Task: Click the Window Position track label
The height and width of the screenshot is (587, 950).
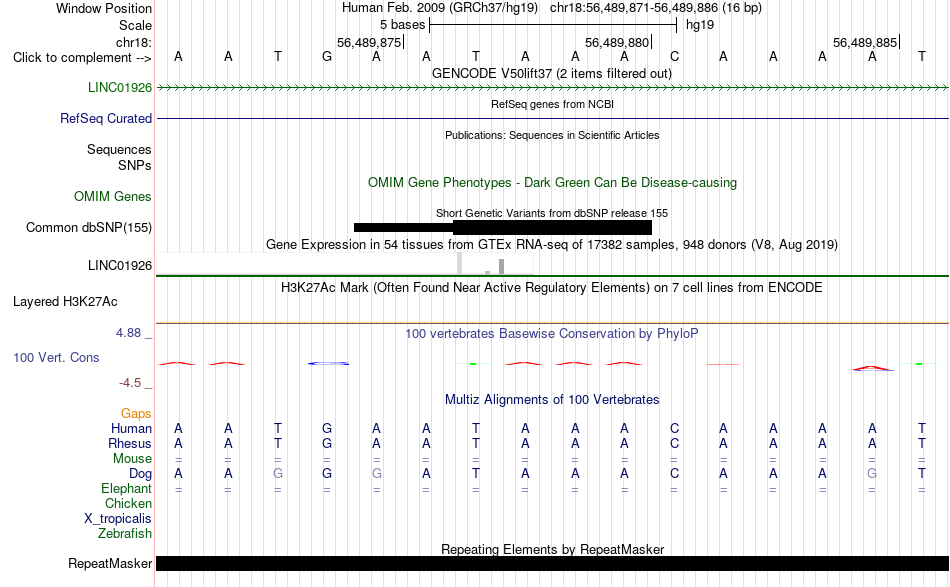Action: pos(104,8)
